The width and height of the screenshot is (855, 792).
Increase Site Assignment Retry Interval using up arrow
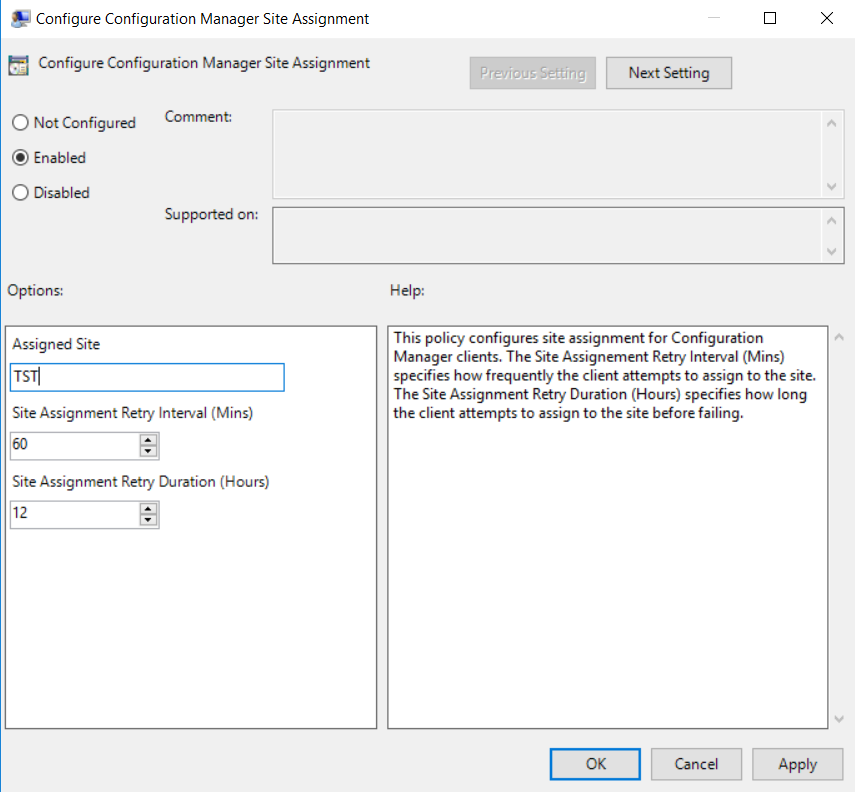pyautogui.click(x=149, y=440)
